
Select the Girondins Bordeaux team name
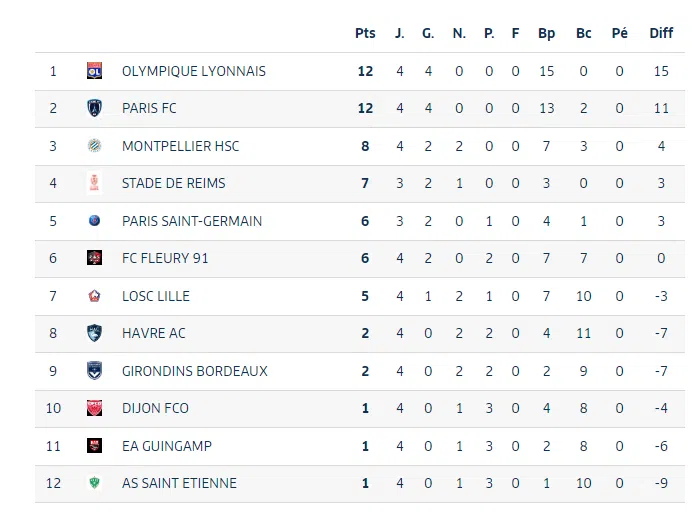pos(194,371)
